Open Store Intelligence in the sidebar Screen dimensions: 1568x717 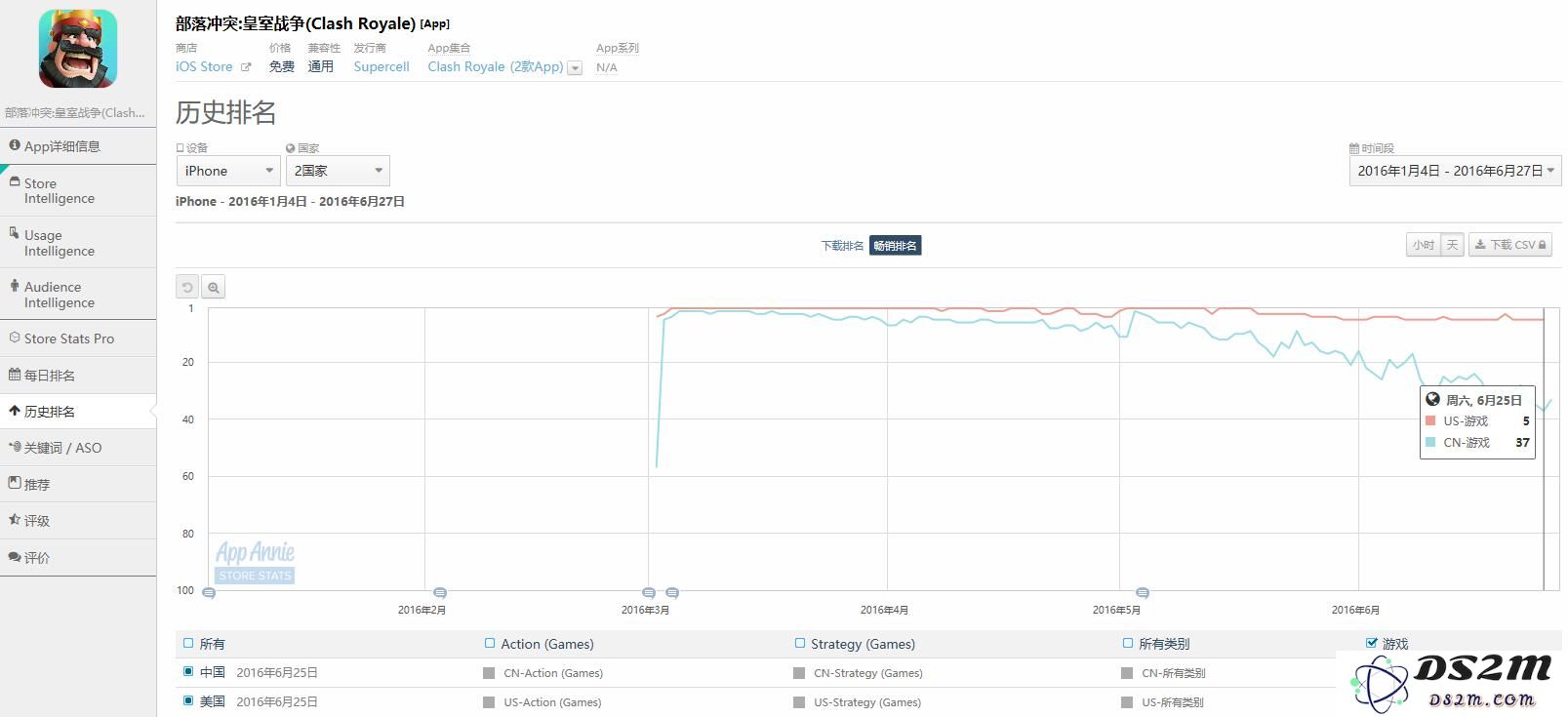(x=78, y=190)
